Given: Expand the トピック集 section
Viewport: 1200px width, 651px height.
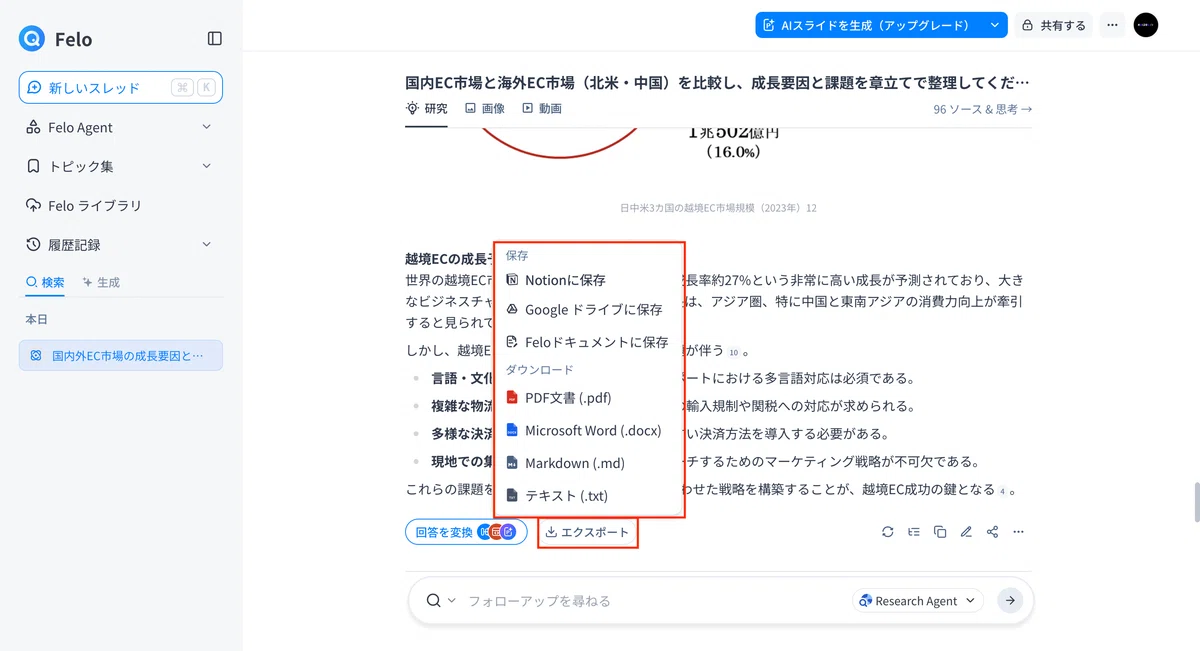Looking at the screenshot, I should click(121, 166).
